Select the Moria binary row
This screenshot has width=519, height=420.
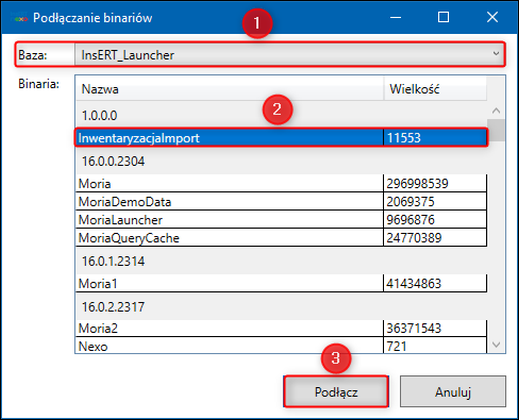pos(281,183)
